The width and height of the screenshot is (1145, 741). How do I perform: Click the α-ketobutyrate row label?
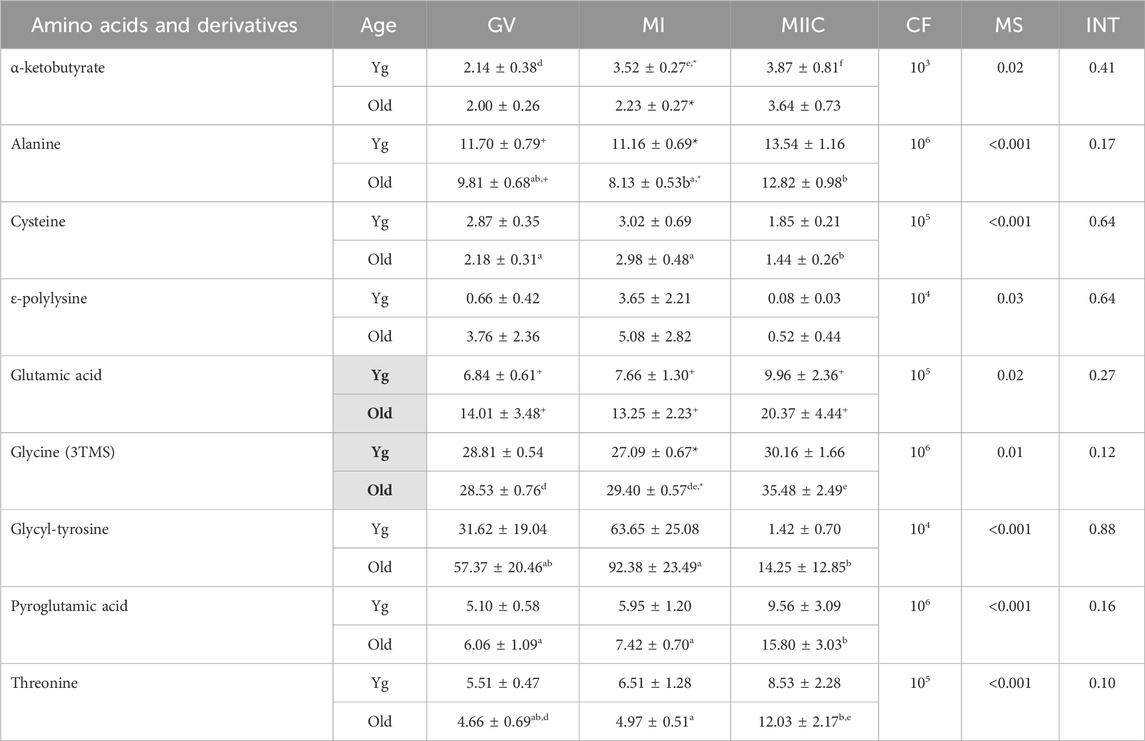(58, 68)
